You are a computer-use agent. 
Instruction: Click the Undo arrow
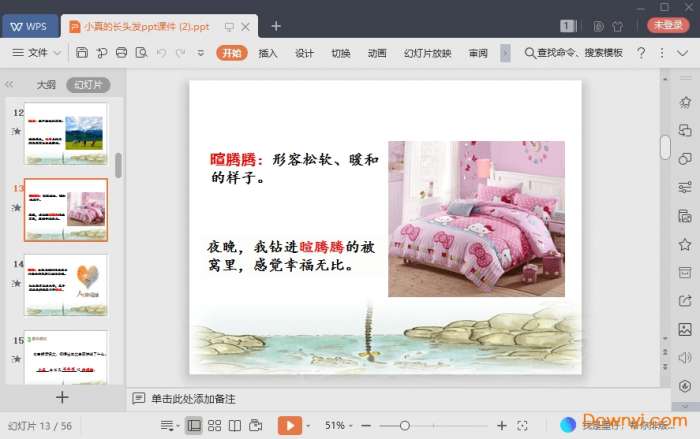pyautogui.click(x=162, y=53)
